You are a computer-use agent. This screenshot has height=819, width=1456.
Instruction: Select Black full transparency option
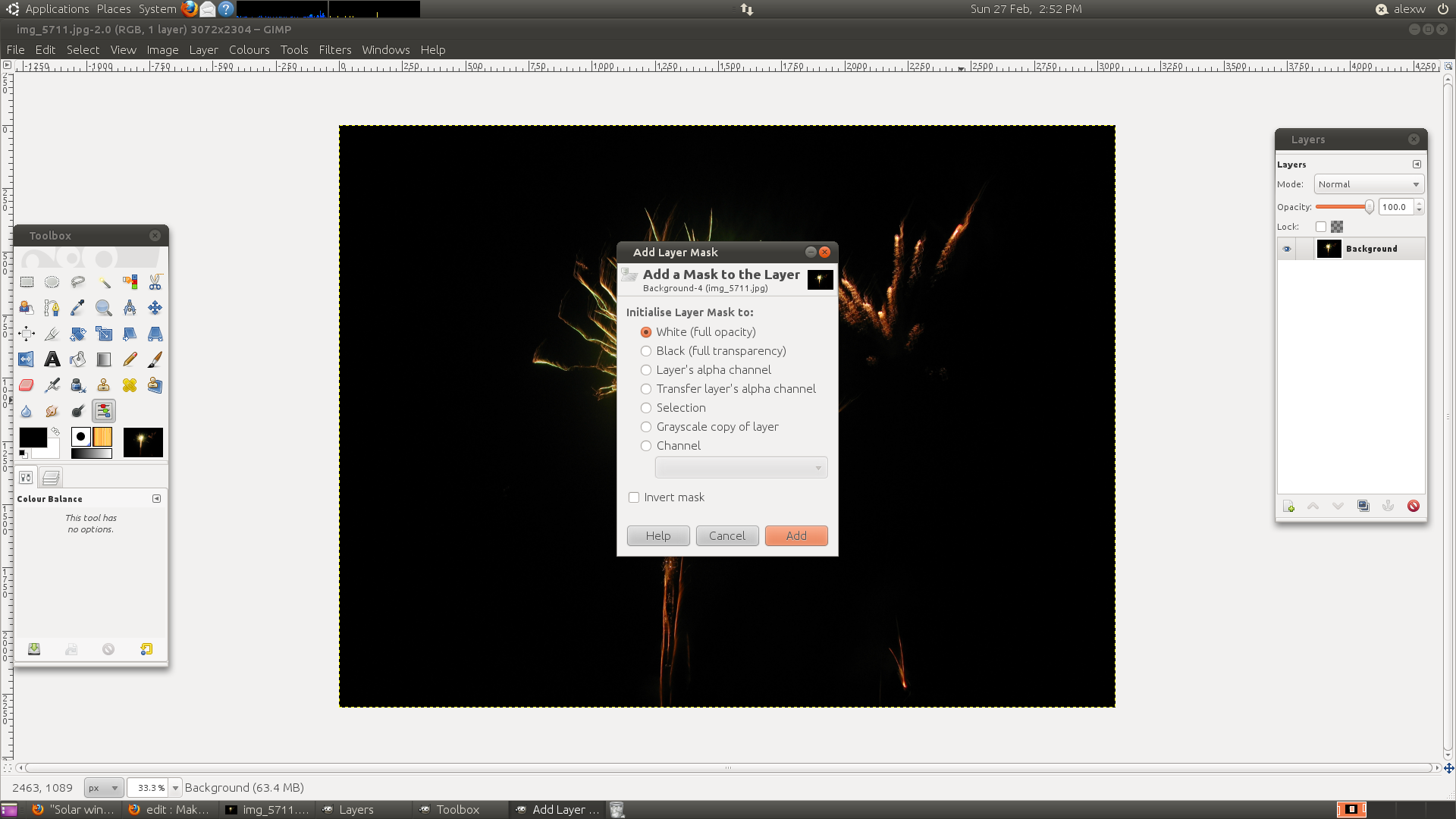pyautogui.click(x=646, y=350)
